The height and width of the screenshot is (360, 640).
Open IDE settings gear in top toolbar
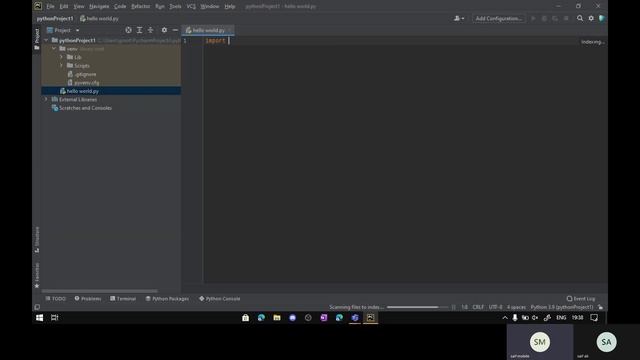(591, 18)
